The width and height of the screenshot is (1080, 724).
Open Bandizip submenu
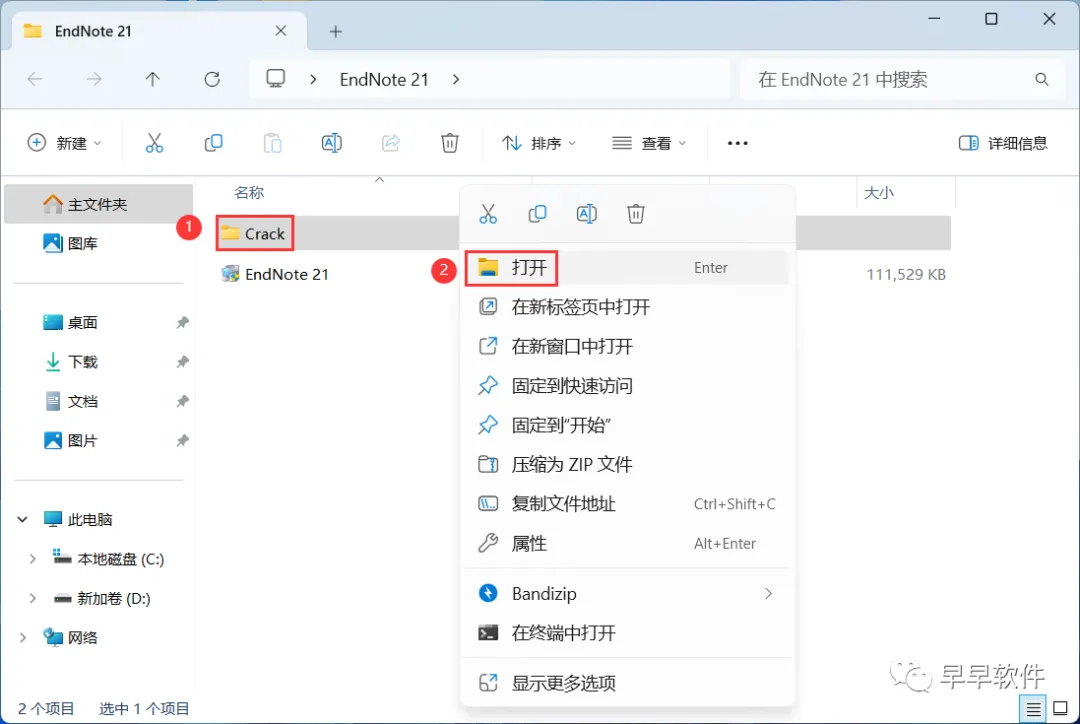pos(626,594)
